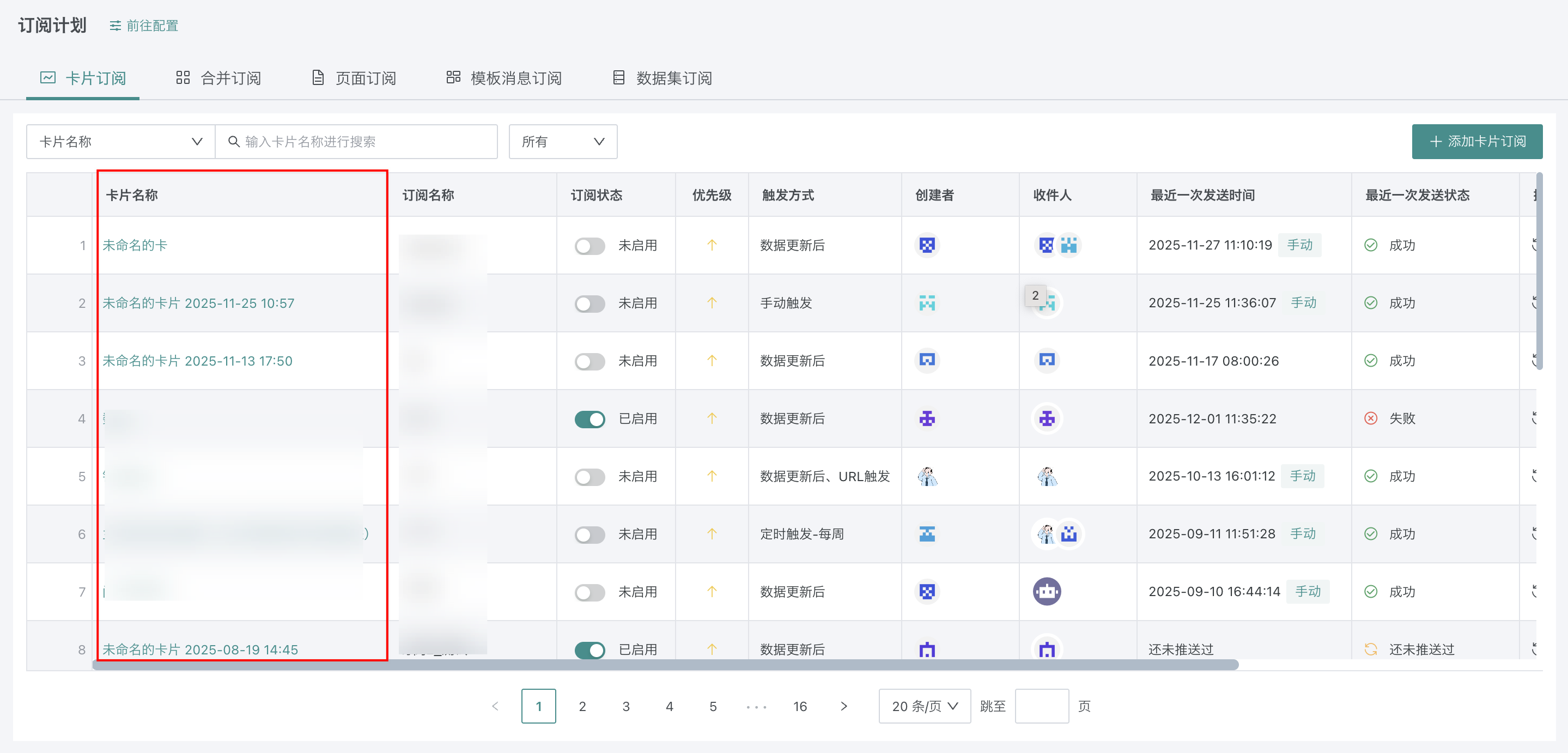Toggle the subscription switch in row 6

click(x=589, y=535)
